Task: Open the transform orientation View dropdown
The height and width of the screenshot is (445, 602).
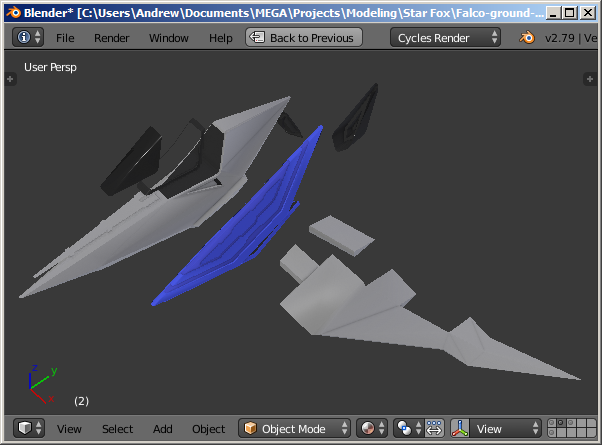Action: pos(506,428)
